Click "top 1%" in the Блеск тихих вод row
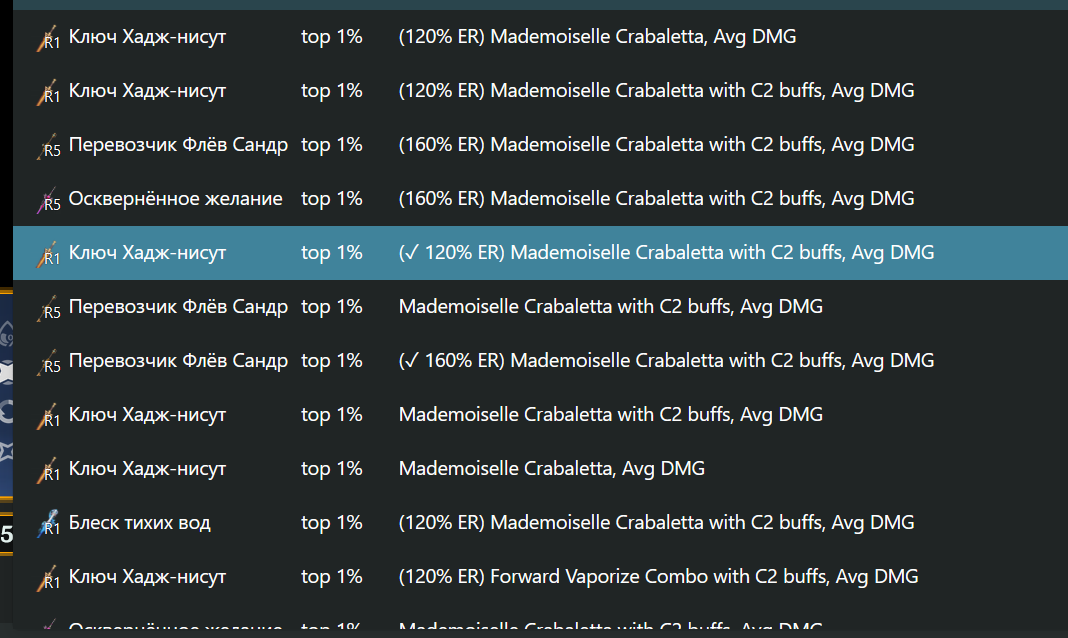 click(x=331, y=523)
